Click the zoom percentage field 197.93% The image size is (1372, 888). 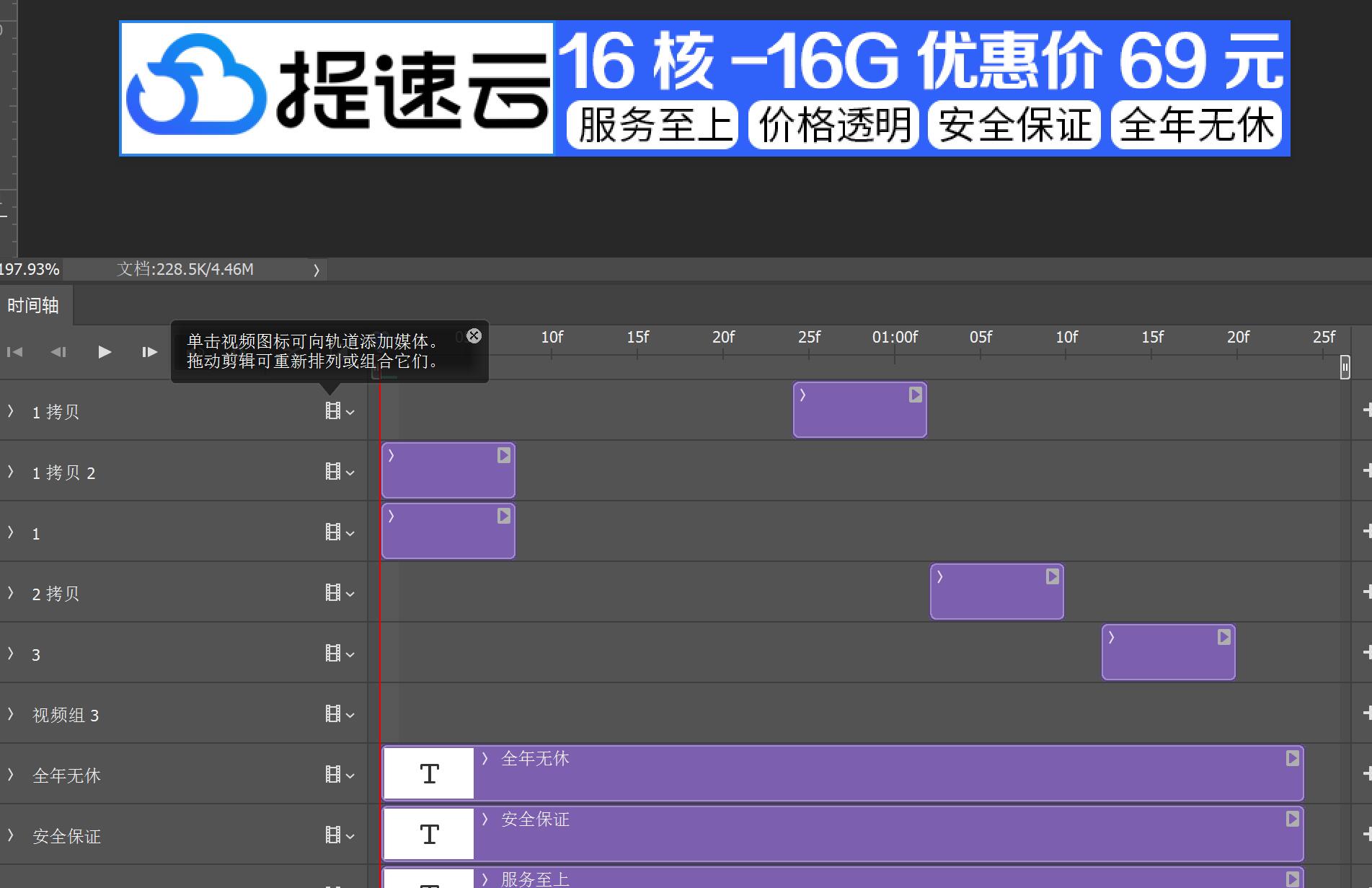(x=29, y=270)
